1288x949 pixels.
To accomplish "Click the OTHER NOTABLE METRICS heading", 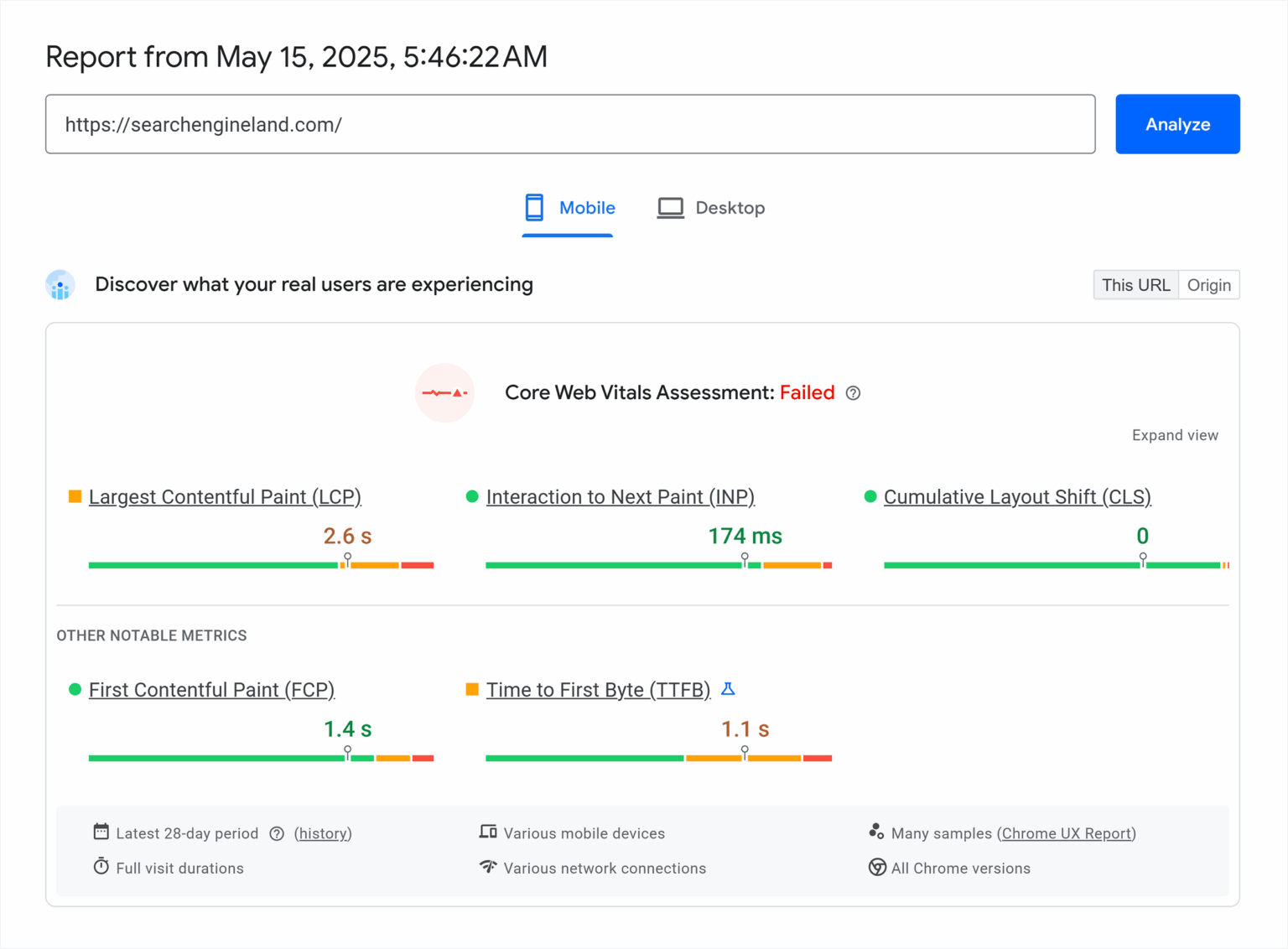I will point(152,635).
